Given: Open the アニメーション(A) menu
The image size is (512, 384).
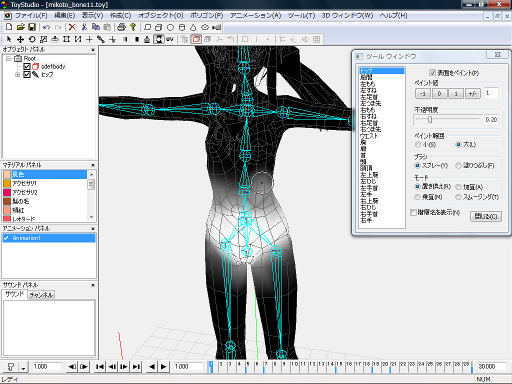Looking at the screenshot, I should click(256, 16).
